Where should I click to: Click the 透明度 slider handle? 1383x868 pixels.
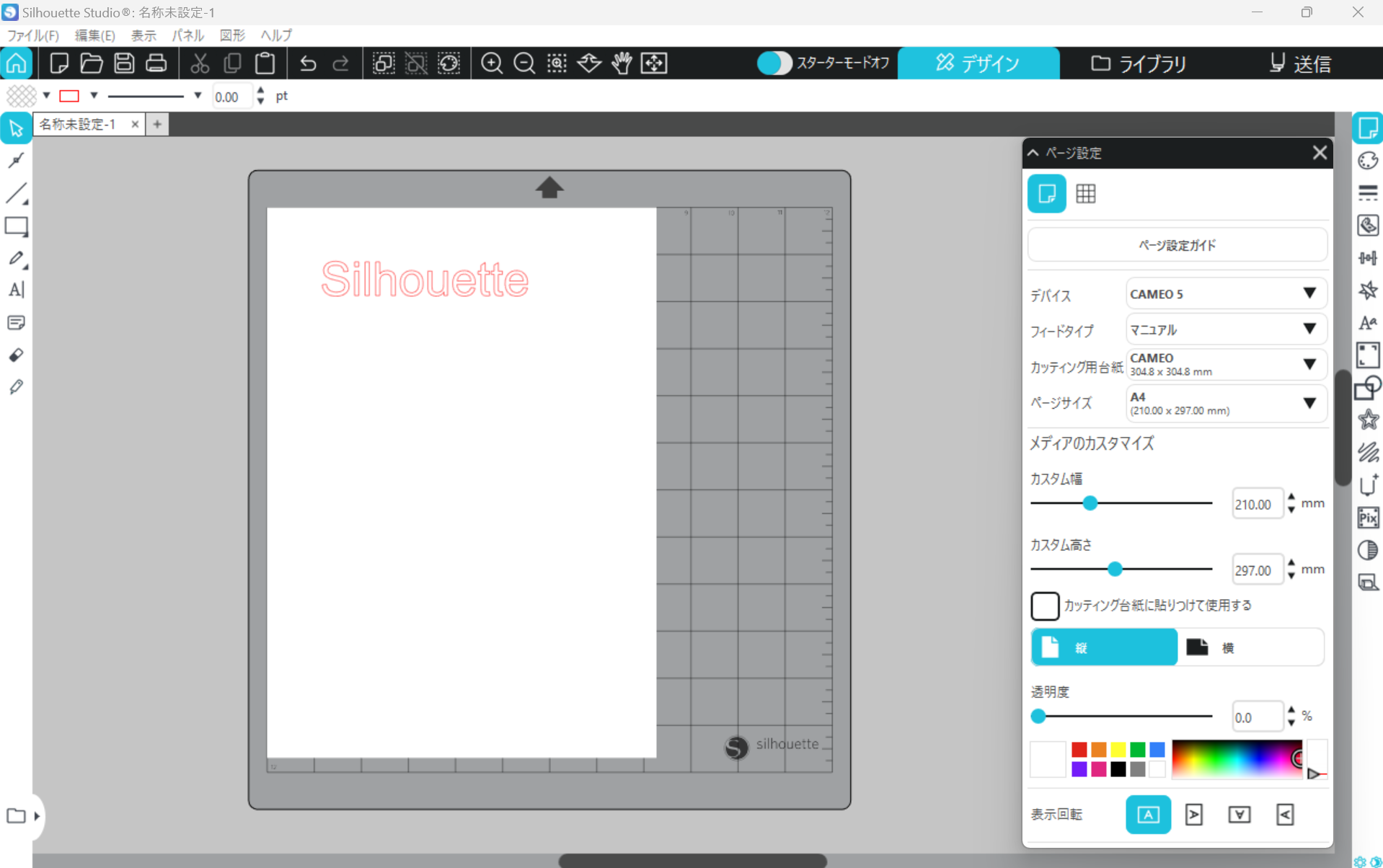tap(1038, 717)
